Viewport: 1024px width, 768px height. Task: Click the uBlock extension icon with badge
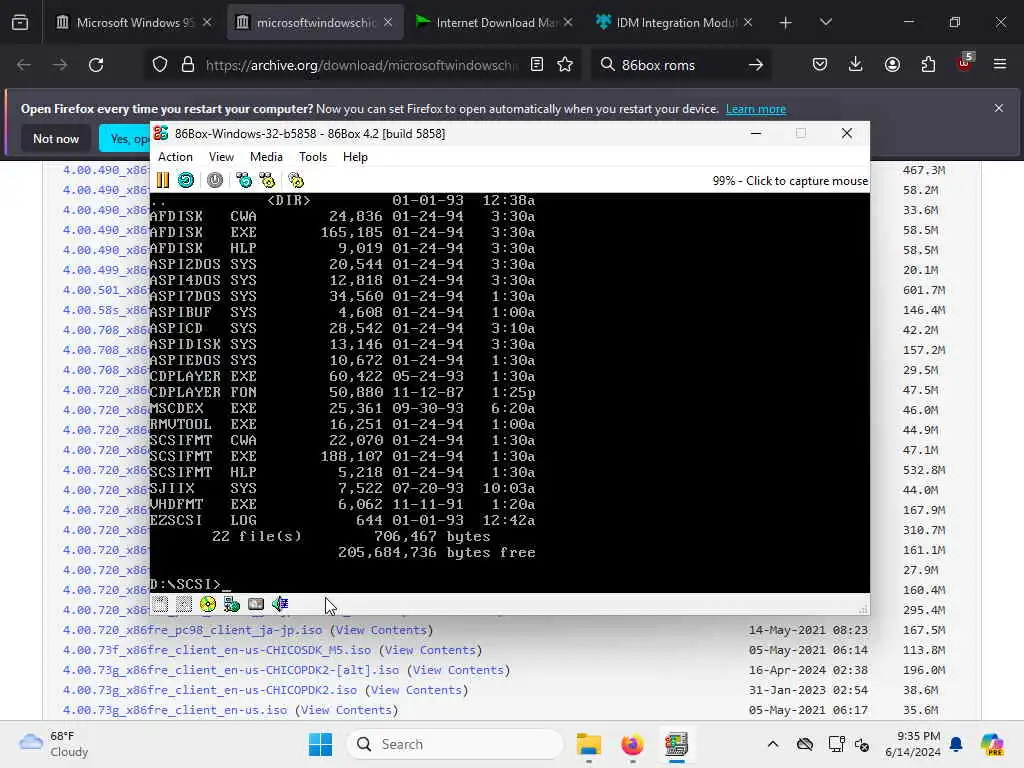964,63
